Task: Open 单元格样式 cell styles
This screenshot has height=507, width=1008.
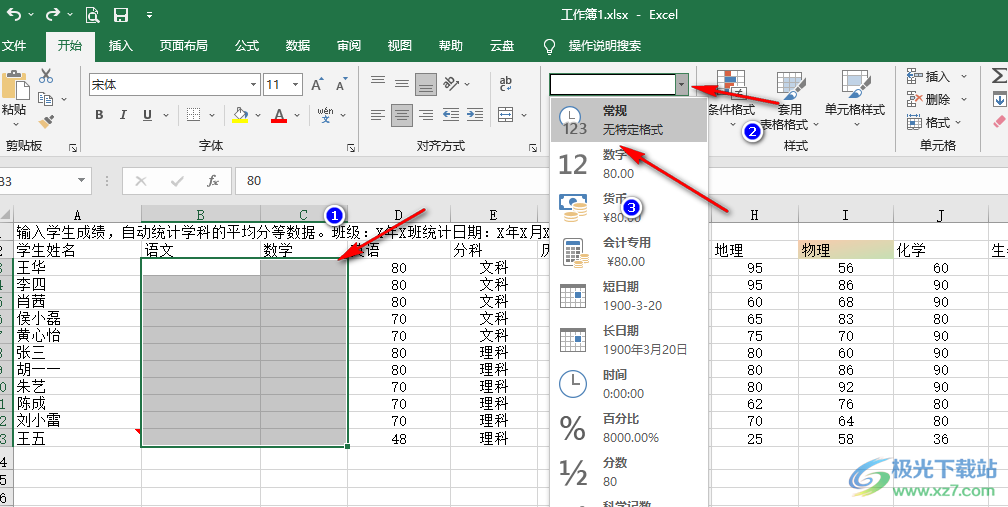Action: [x=856, y=100]
